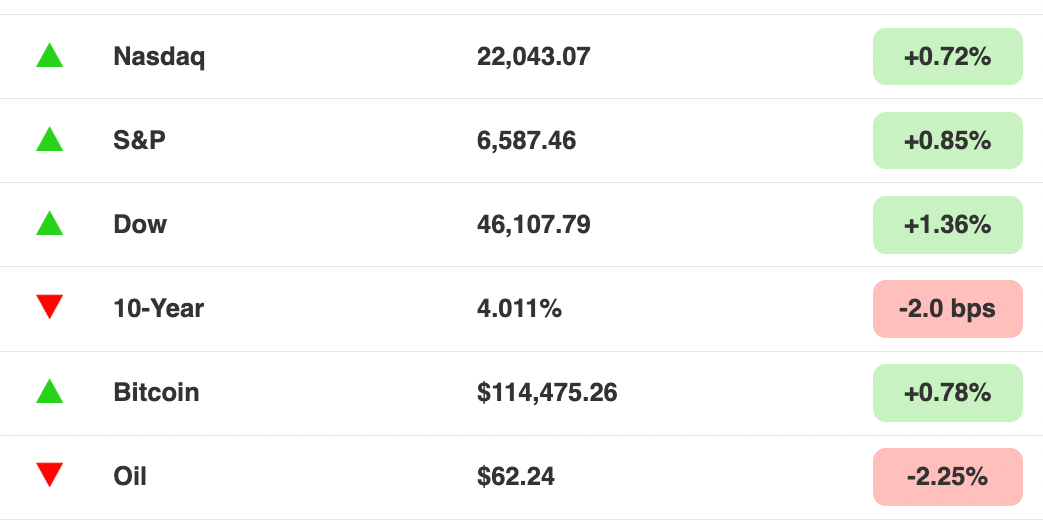Select the Dow row label
Viewport: 1043px width, 528px height.
point(140,224)
